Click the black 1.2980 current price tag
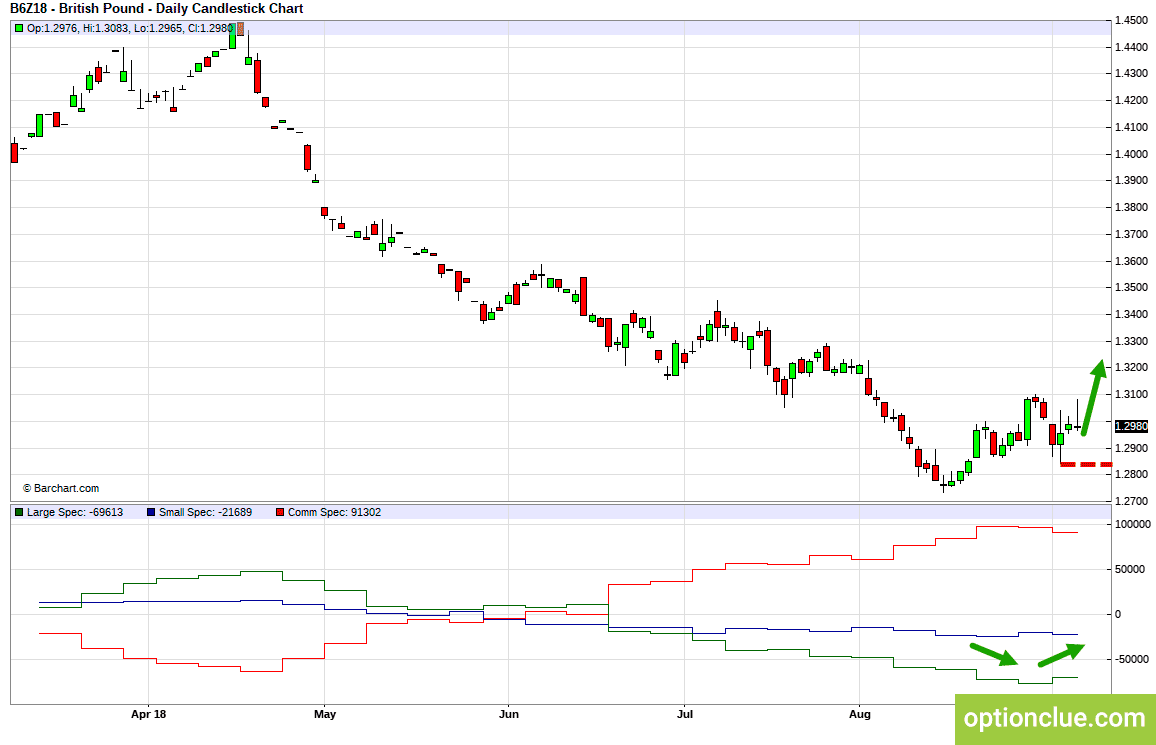1156x745 pixels. (1131, 426)
